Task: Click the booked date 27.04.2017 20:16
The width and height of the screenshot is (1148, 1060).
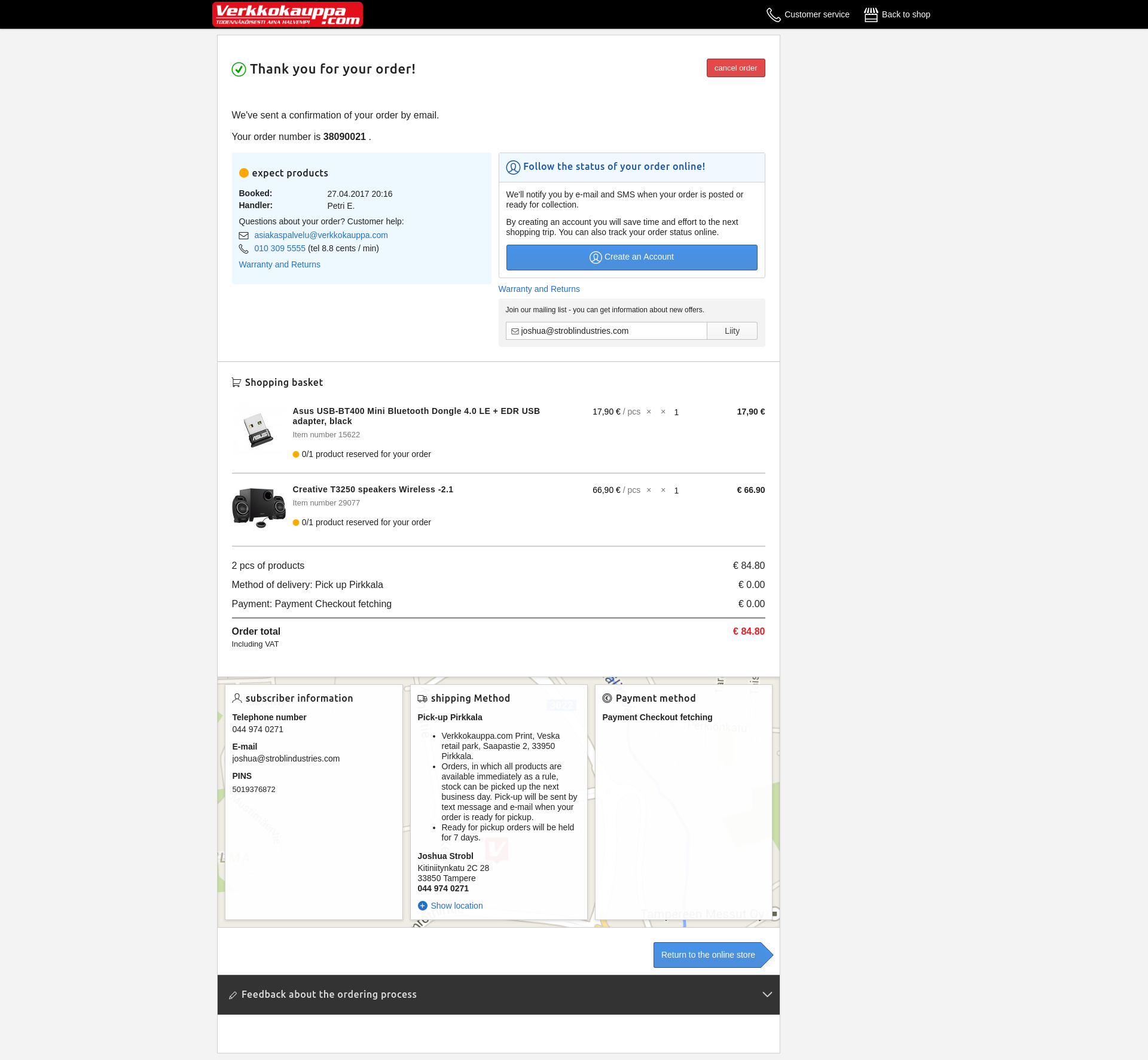Action: coord(359,194)
